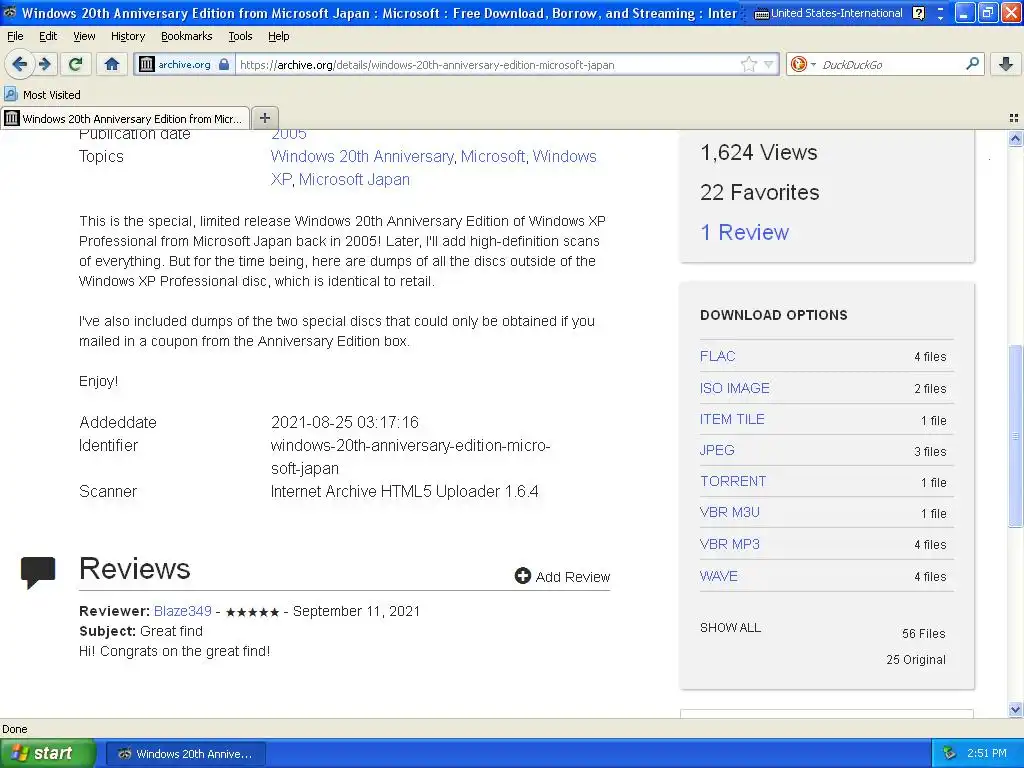Open the Microsoft Japan topic link
The width and height of the screenshot is (1024, 768).
pyautogui.click(x=354, y=180)
